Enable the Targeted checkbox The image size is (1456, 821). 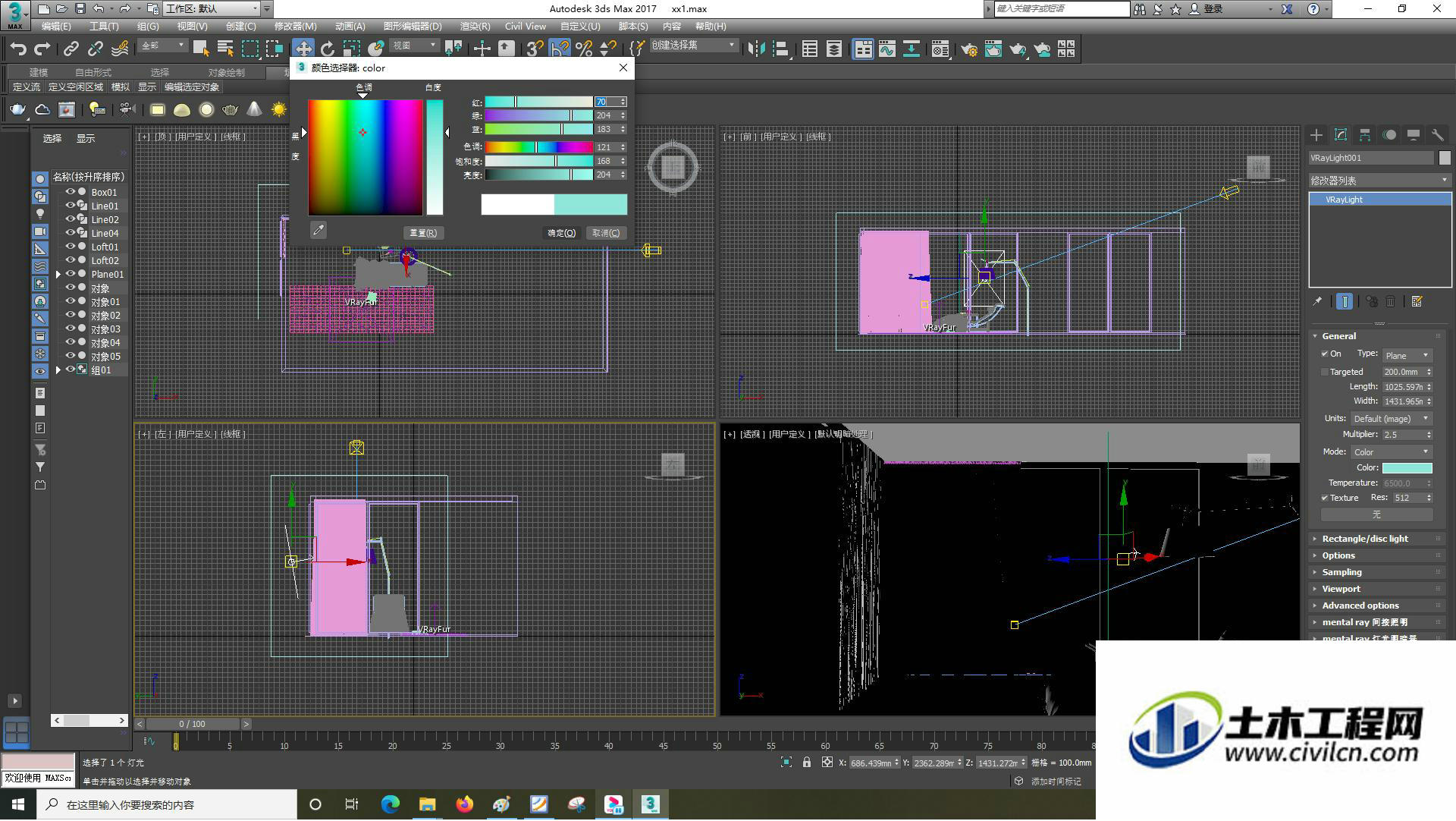click(x=1325, y=373)
